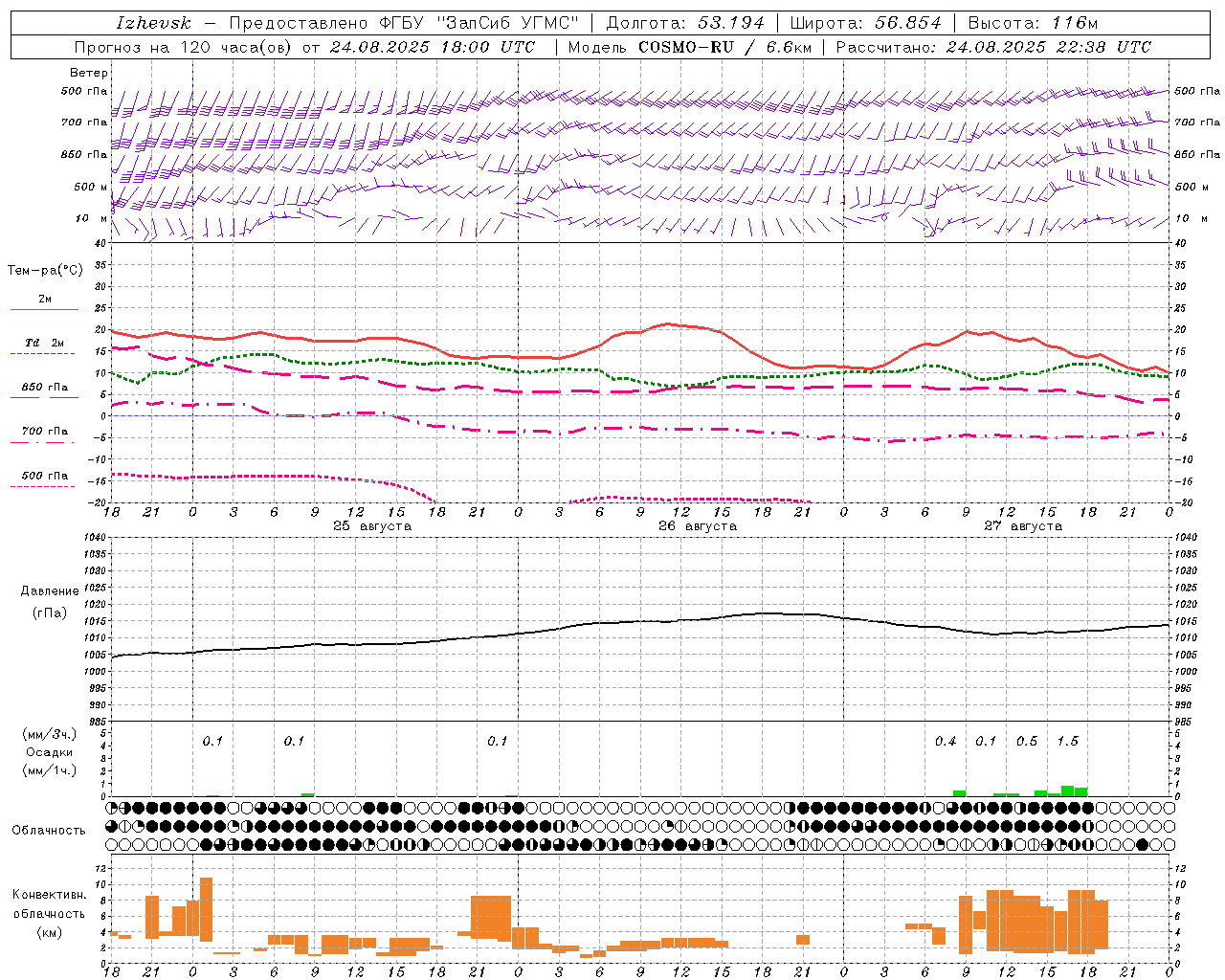
Task: Click the Td 2м dew point legend entry
Action: (44, 343)
